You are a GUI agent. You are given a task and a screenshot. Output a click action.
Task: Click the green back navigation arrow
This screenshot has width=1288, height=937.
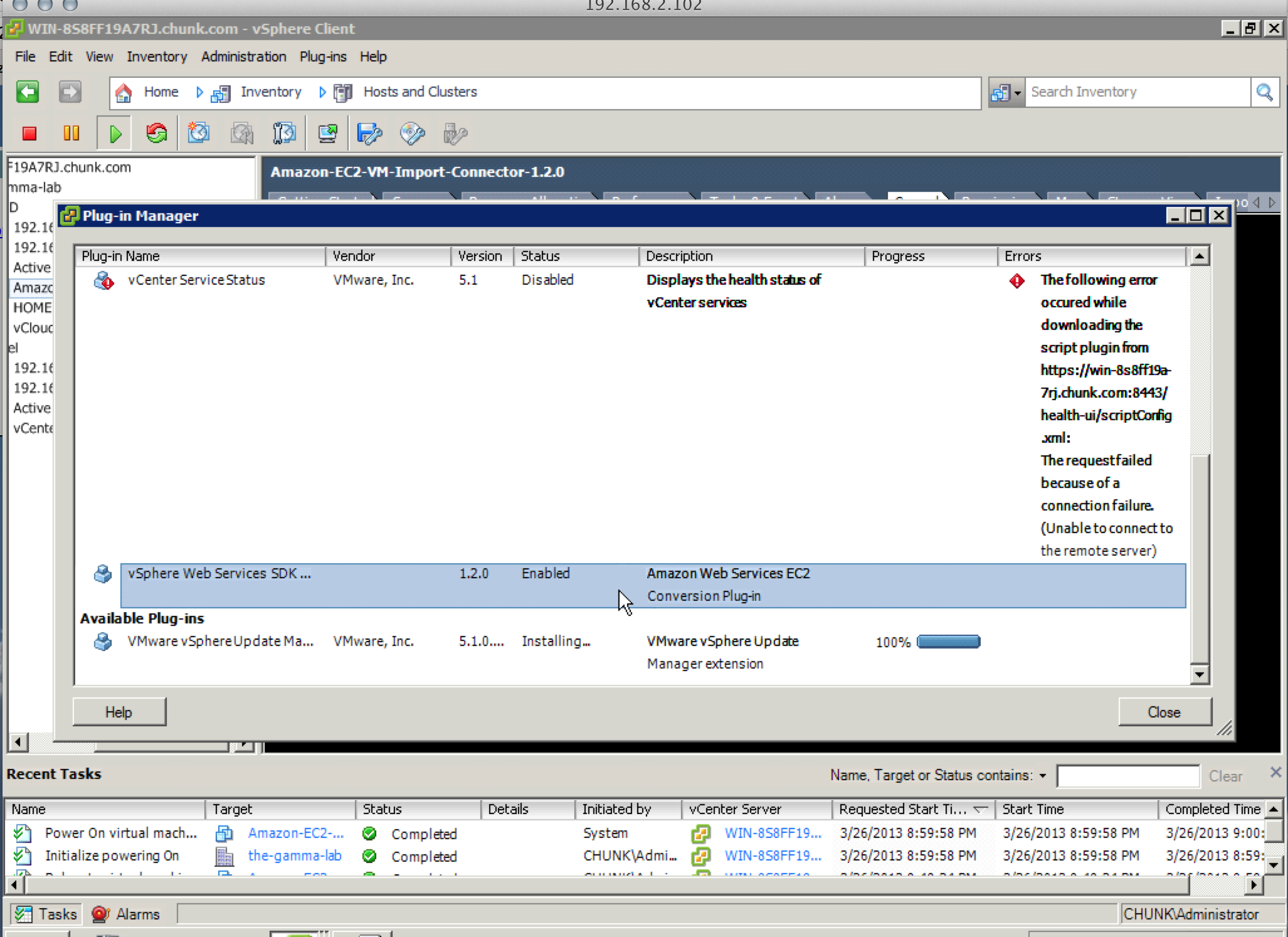pos(28,92)
